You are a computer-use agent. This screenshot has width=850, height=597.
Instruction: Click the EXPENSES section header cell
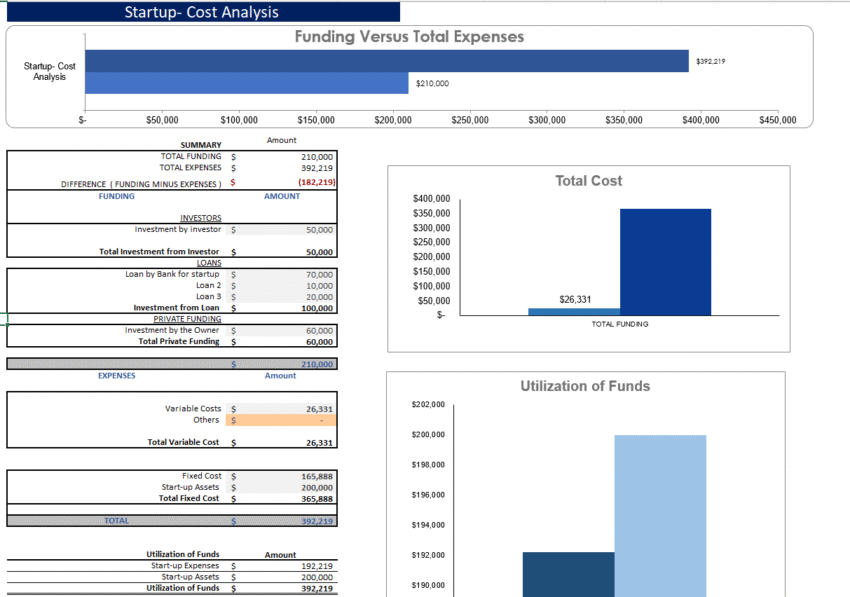pos(116,376)
